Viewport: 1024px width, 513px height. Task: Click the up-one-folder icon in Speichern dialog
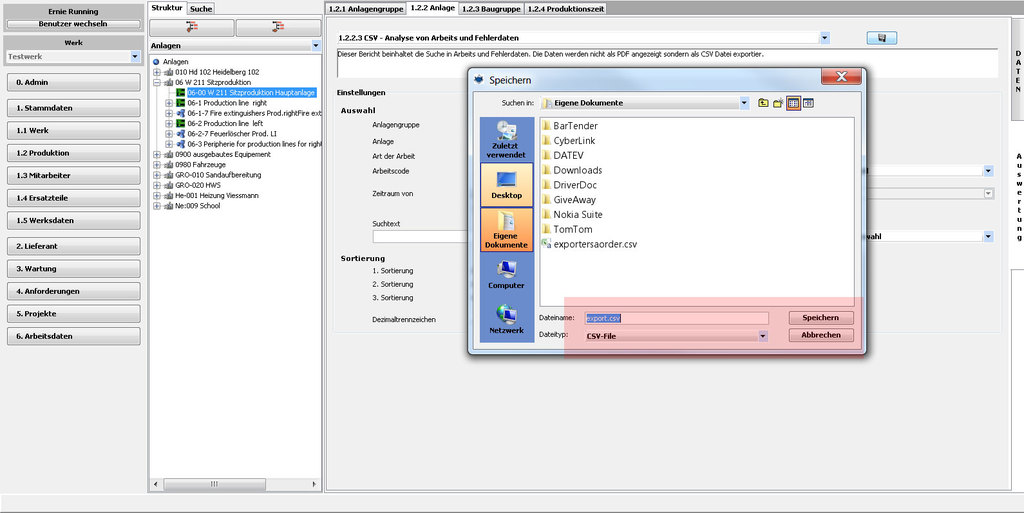(763, 103)
